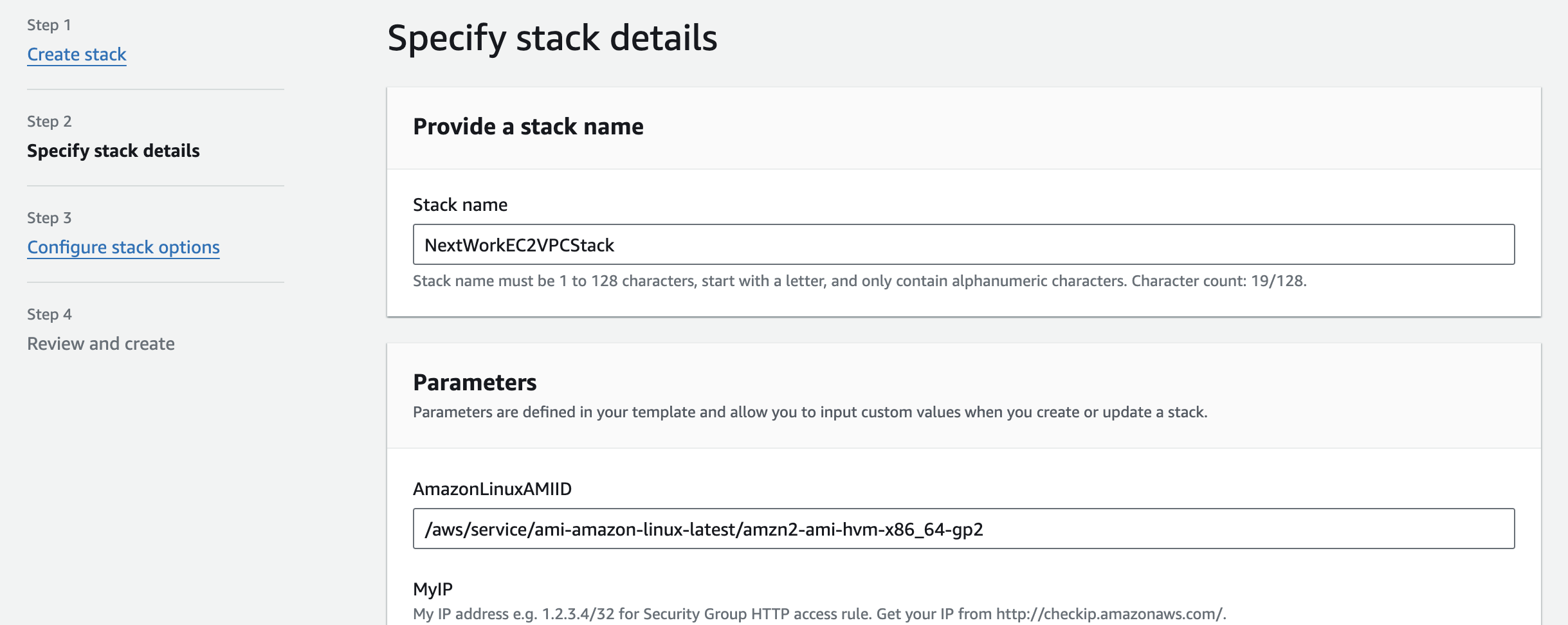Focus the AmazonLinuxAMIID parameter field

[963, 529]
